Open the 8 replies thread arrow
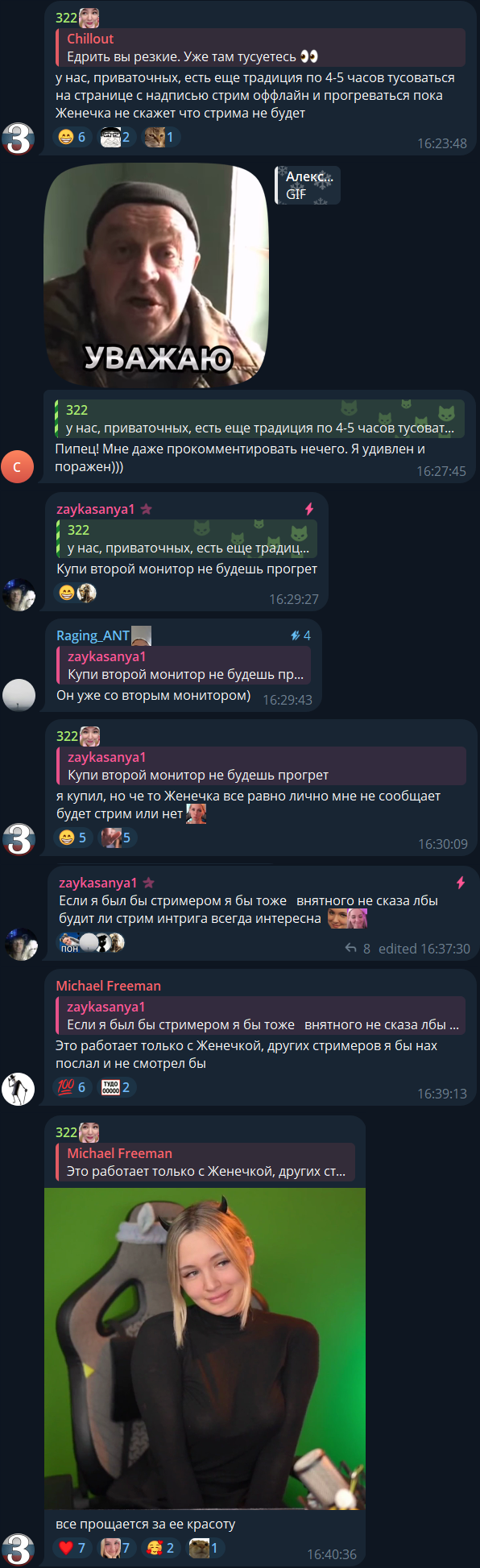This screenshot has height=1568, width=480. [358, 949]
